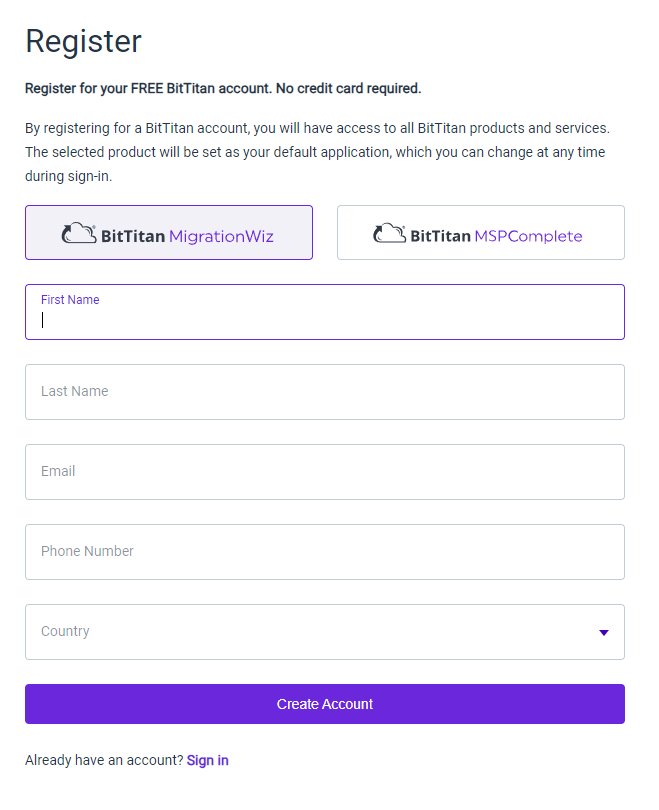Click the Country dropdown arrow icon
This screenshot has height=810, width=659.
coord(603,632)
